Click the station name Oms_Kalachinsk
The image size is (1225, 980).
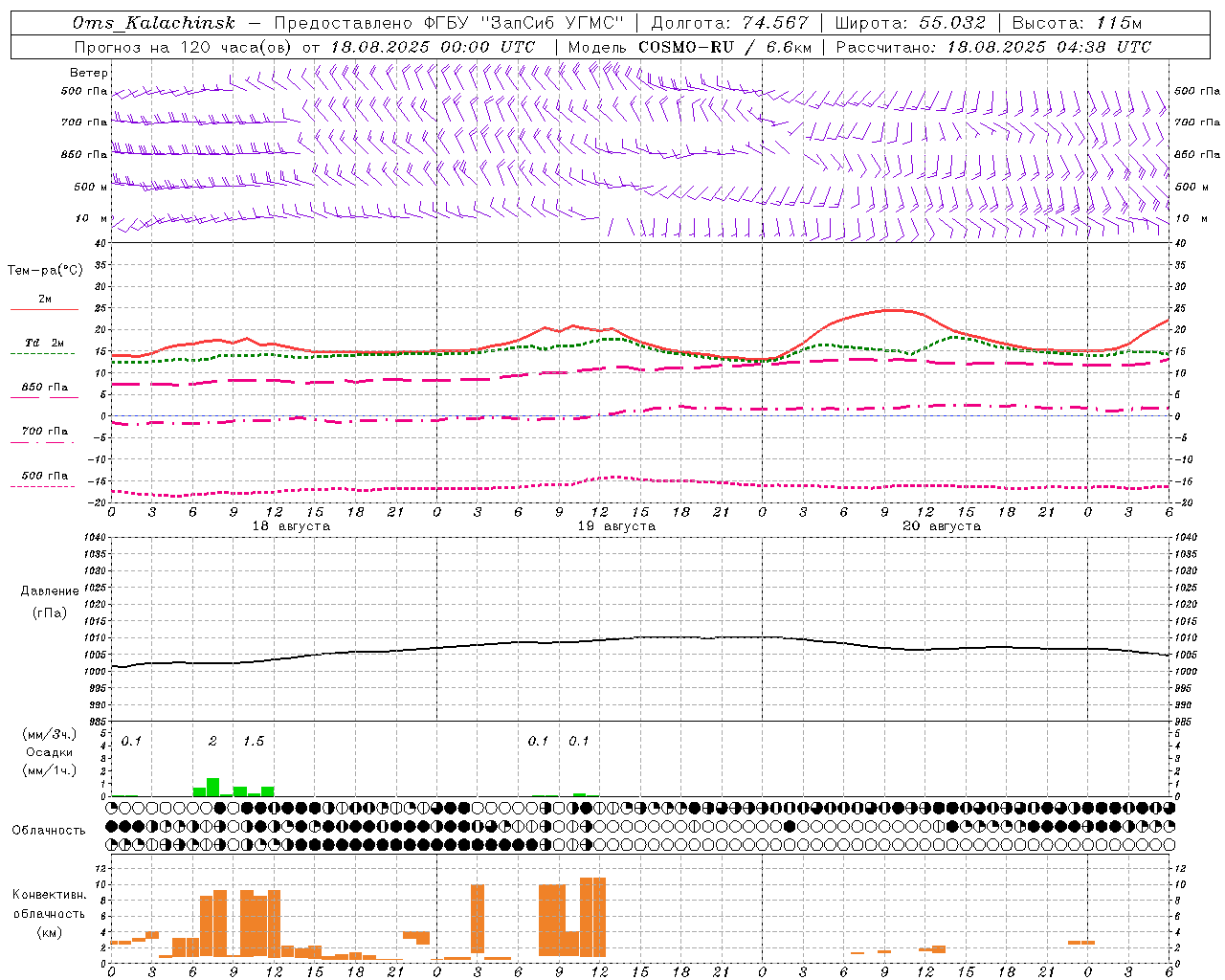(154, 23)
